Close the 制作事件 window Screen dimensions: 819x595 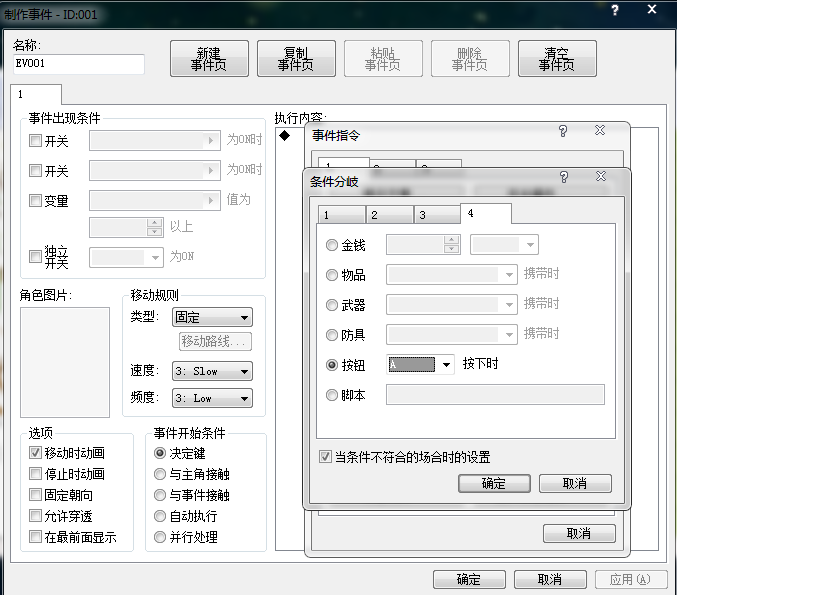[x=651, y=9]
